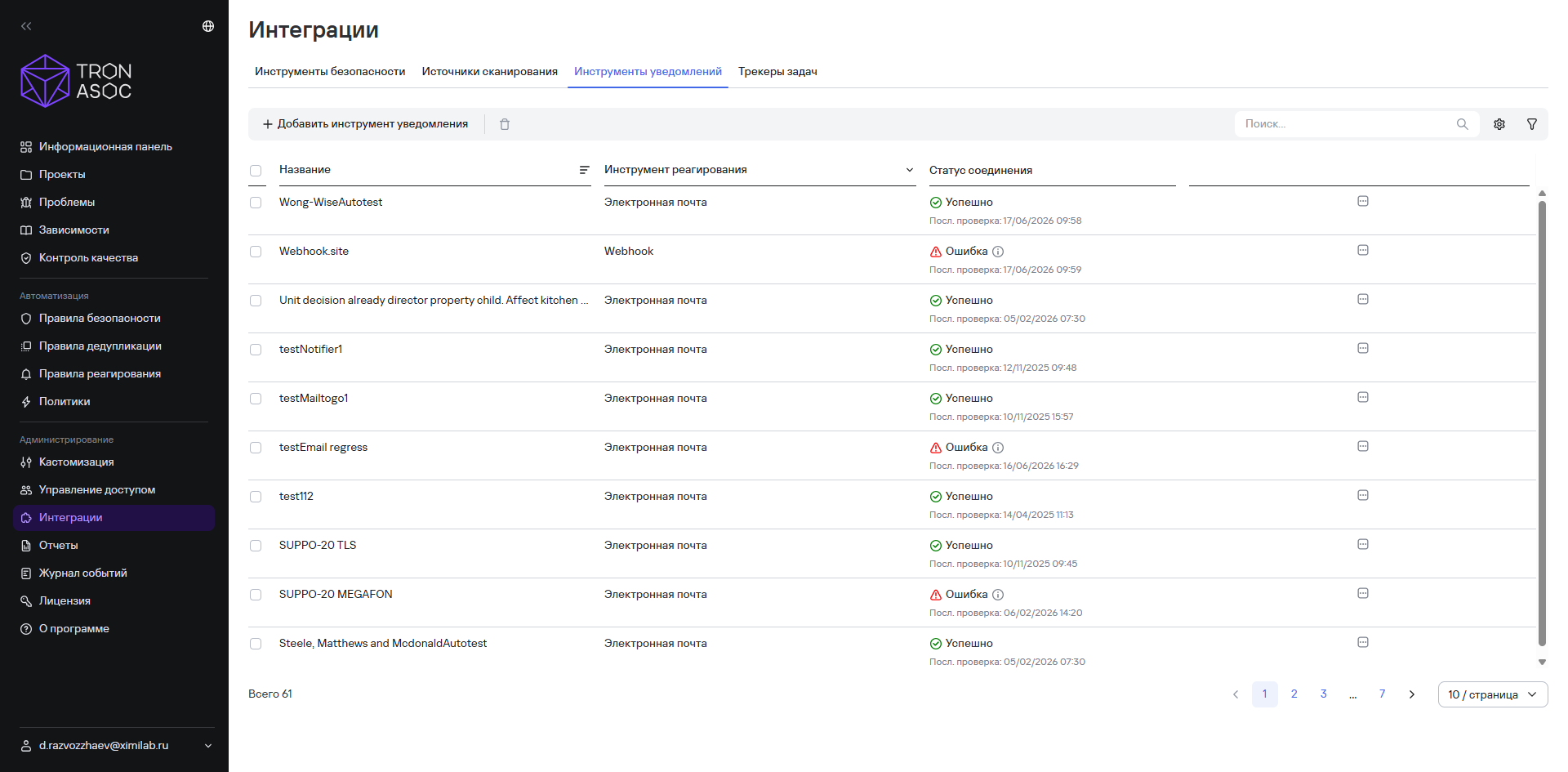This screenshot has width=1568, height=772.
Task: Open row actions for test112
Action: click(x=1363, y=495)
